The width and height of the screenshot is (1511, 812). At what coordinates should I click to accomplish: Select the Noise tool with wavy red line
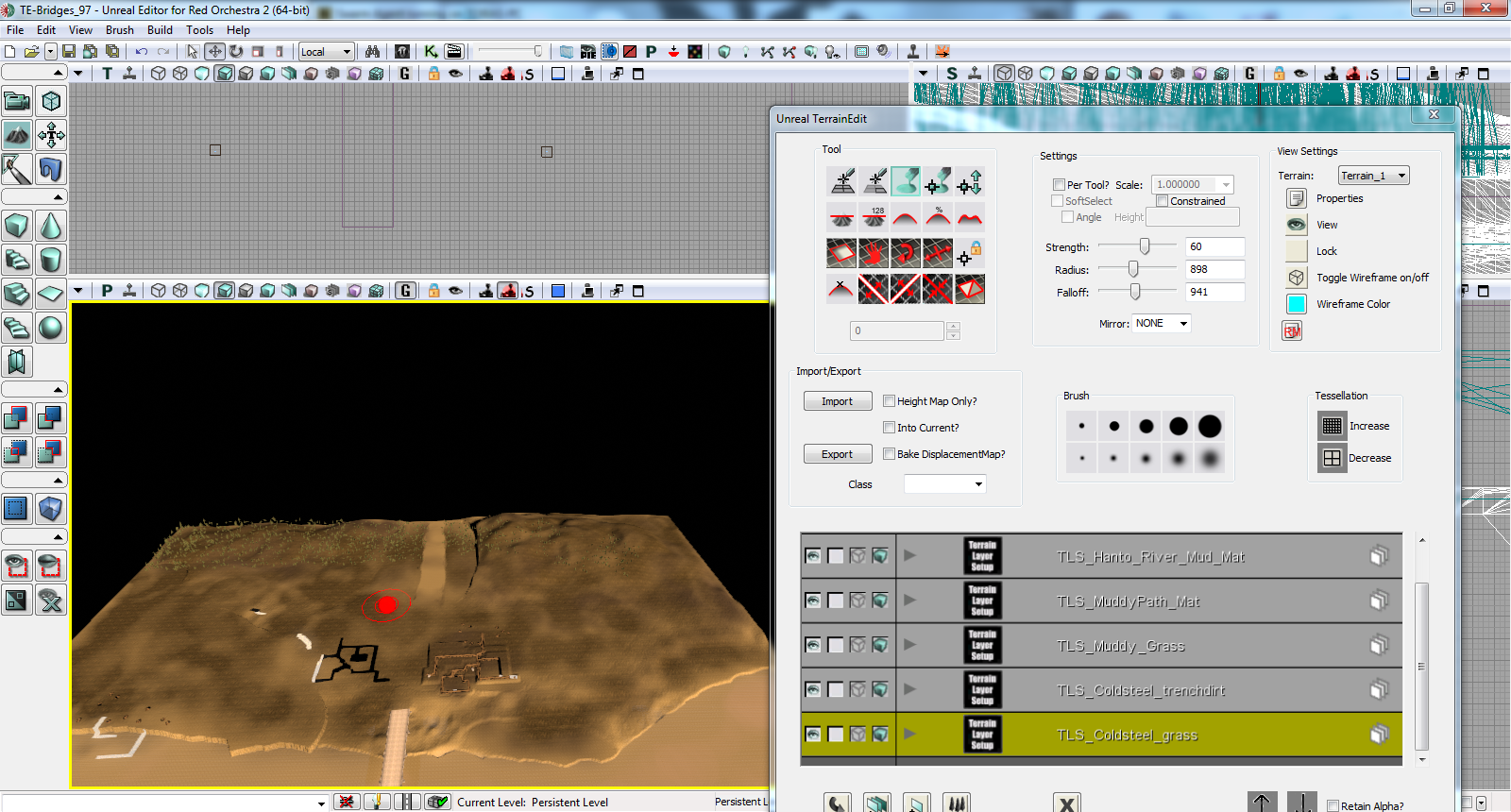[970, 217]
